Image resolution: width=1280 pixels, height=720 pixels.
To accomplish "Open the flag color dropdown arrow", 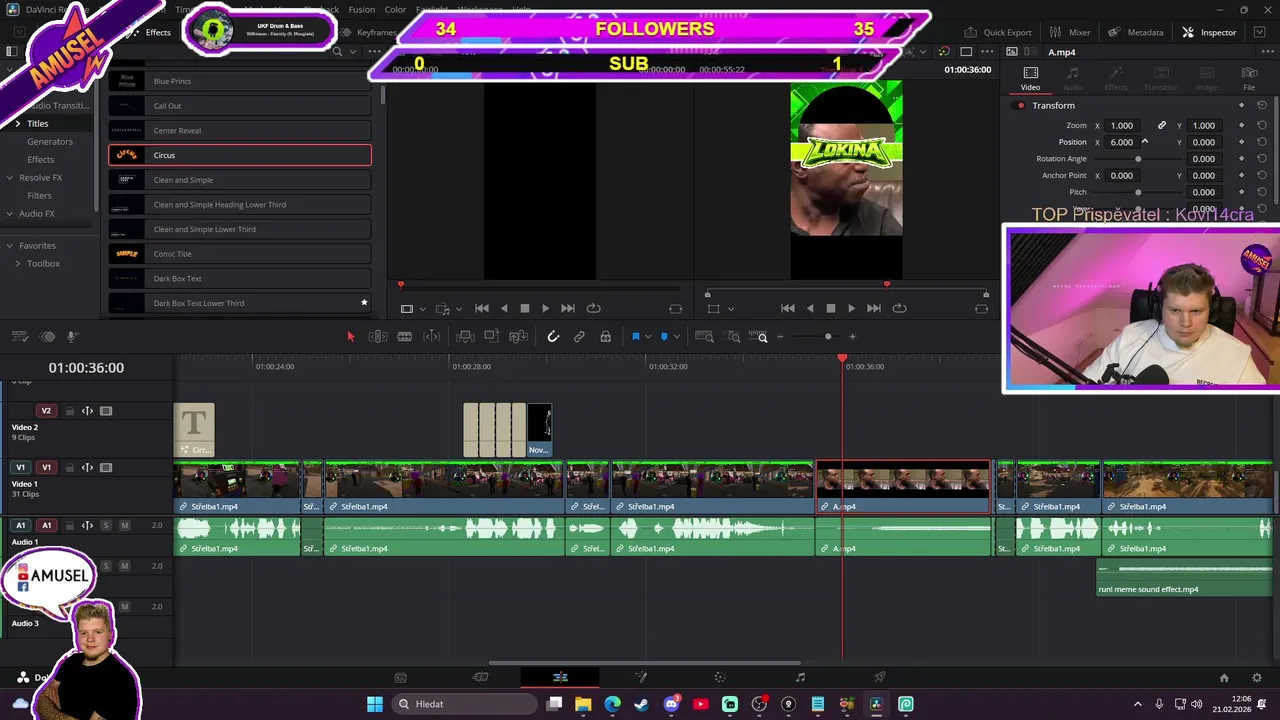I will tap(648, 337).
